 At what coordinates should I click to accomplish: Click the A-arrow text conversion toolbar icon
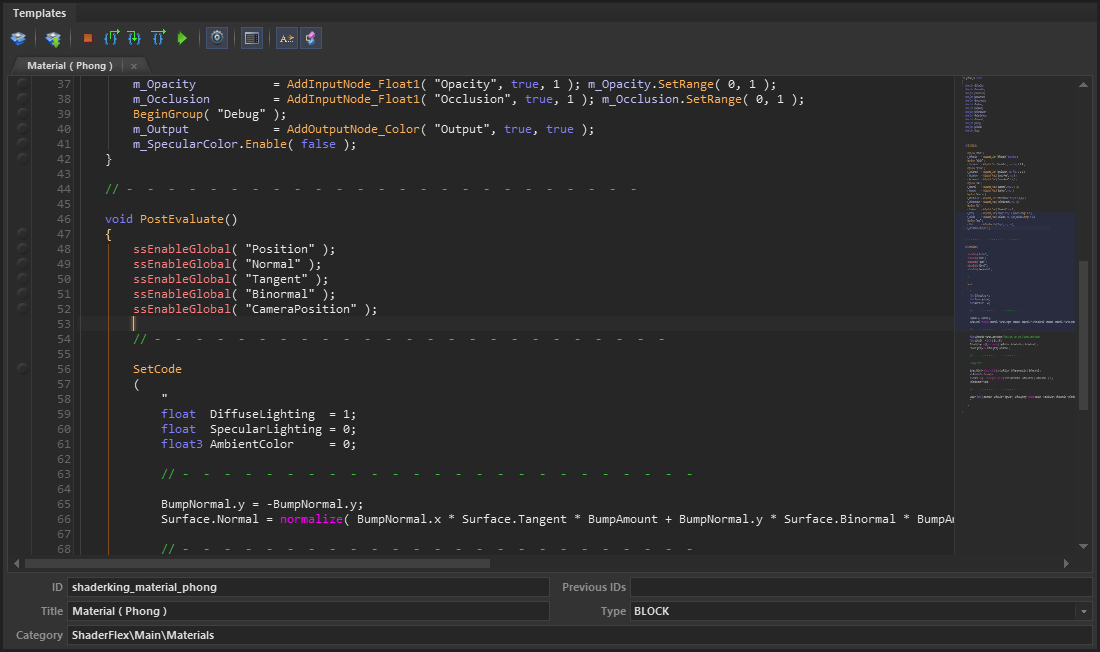click(287, 38)
